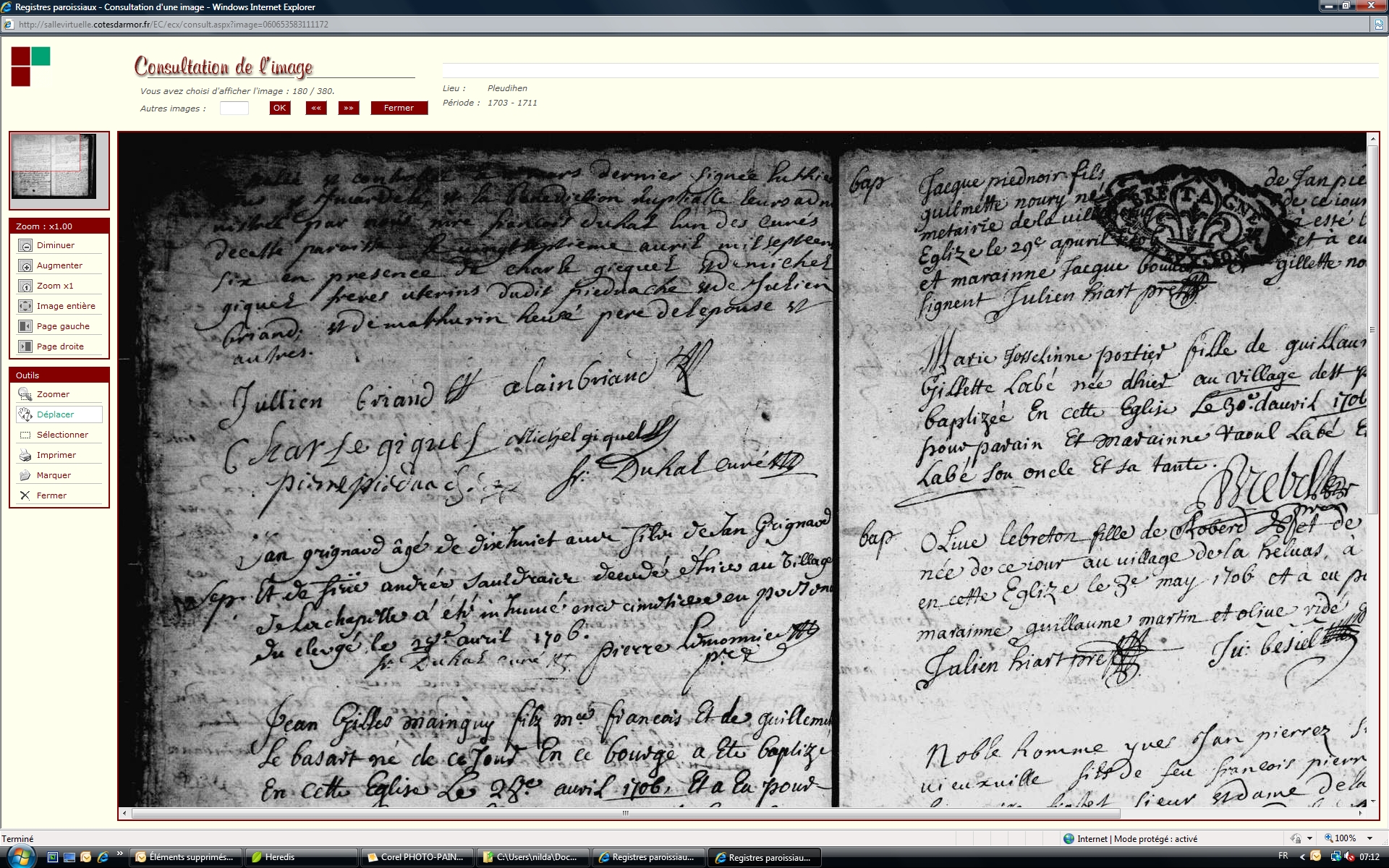Image resolution: width=1389 pixels, height=868 pixels.
Task: Click the page overview thumbnail
Action: pyautogui.click(x=55, y=166)
